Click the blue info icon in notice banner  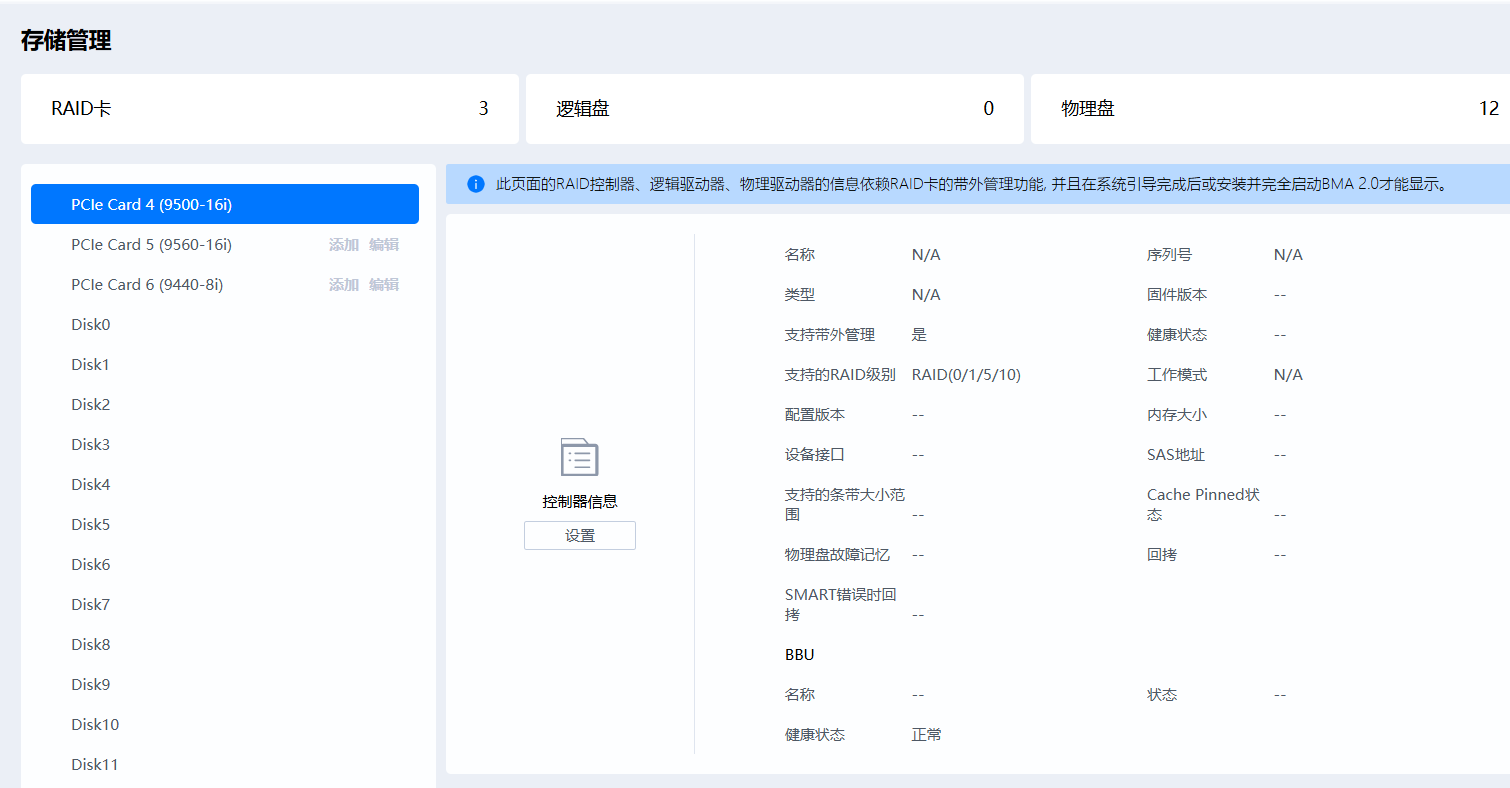click(x=476, y=184)
